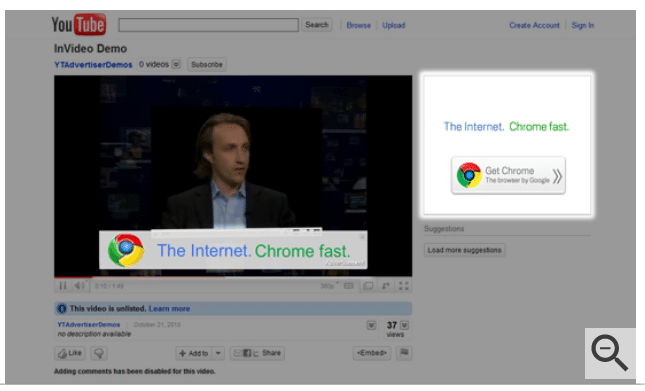Open the Upload page link
645x391 pixels.
click(394, 25)
